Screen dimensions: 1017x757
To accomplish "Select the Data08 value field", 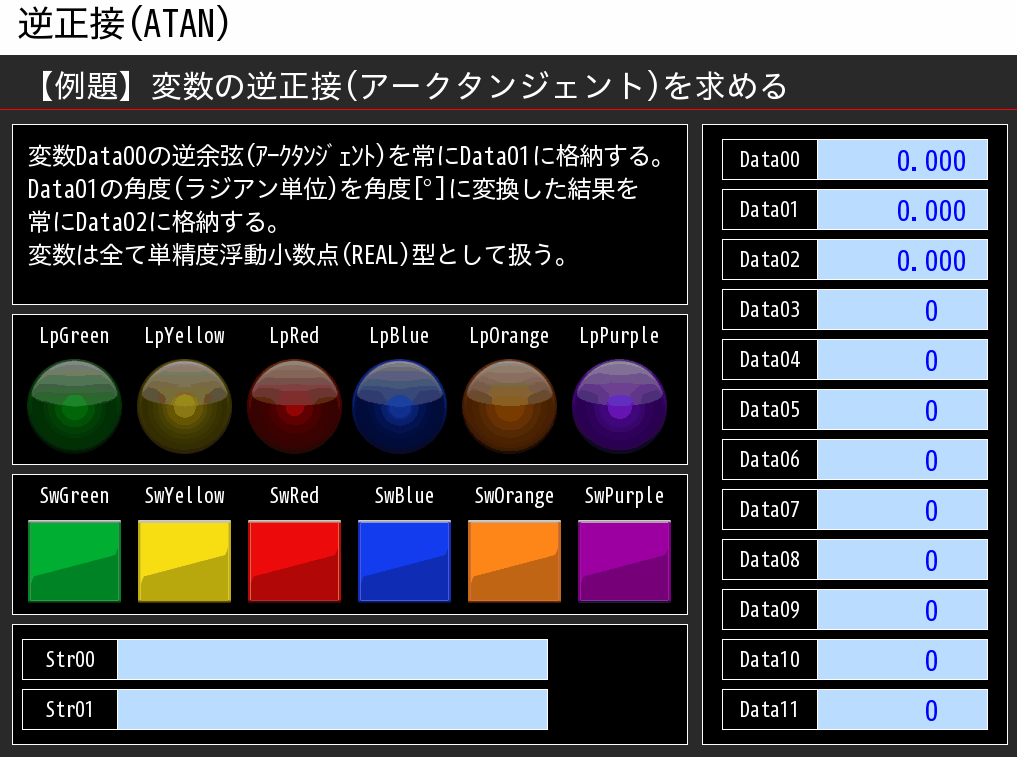I will tap(902, 559).
